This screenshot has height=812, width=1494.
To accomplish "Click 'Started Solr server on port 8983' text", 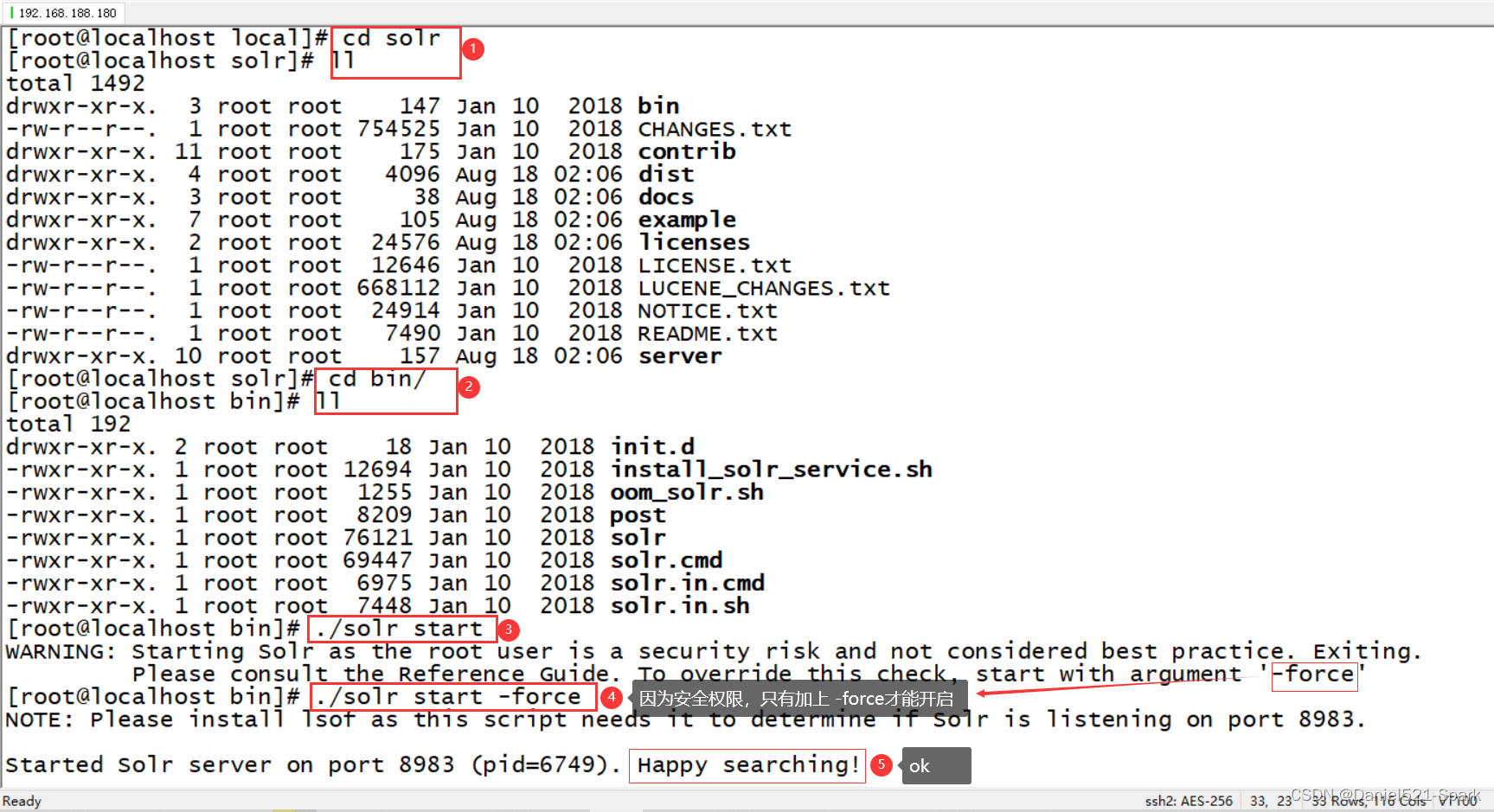I will [229, 765].
